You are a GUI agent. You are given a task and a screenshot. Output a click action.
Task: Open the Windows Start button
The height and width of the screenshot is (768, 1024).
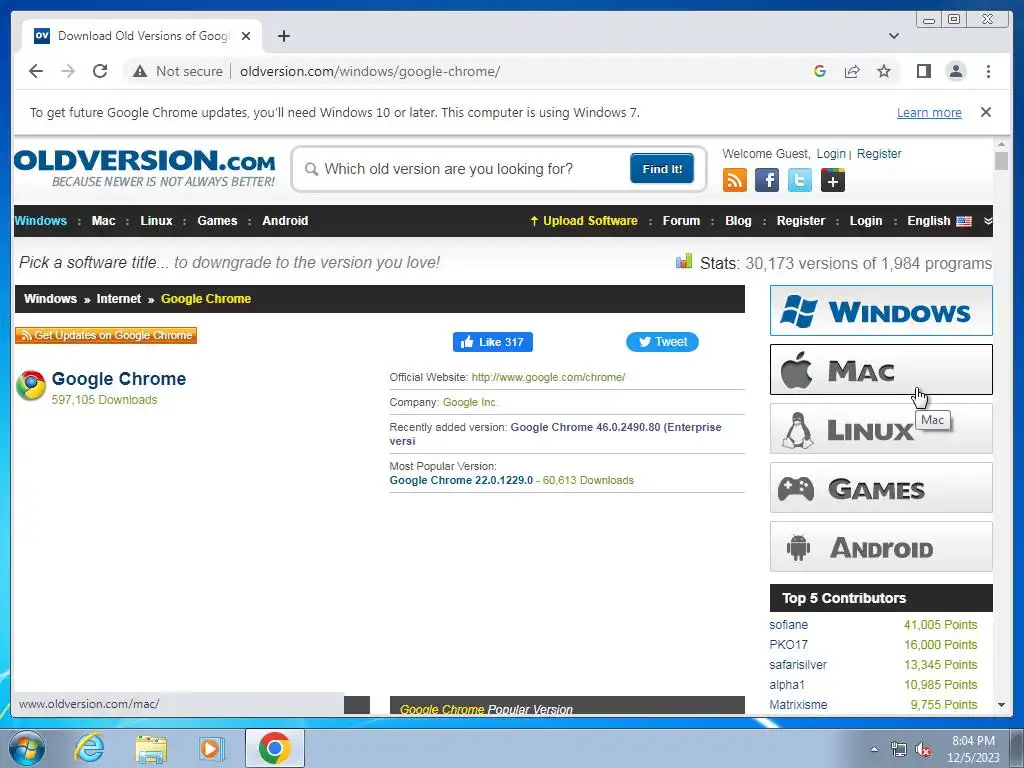[x=27, y=748]
